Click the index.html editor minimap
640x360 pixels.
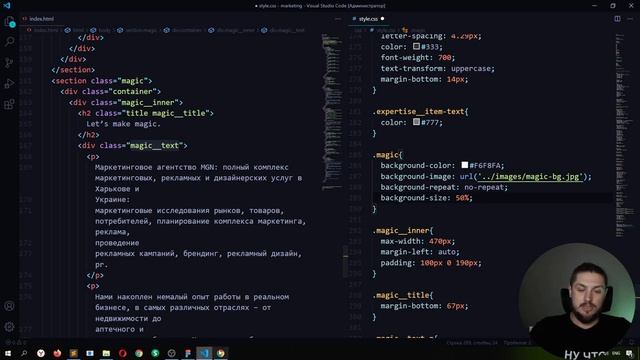coord(331,112)
